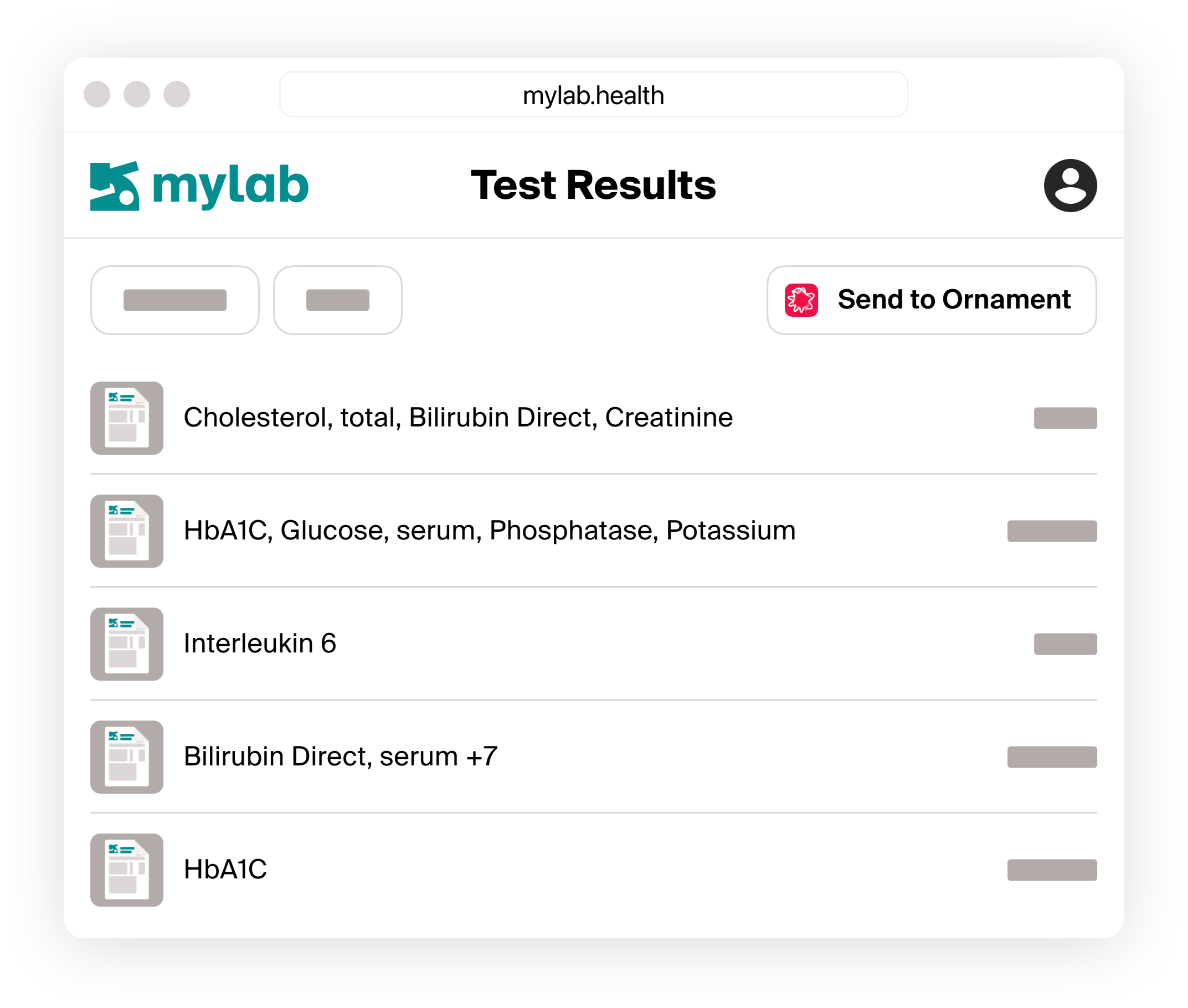
Task: Click the first wide placeholder filter button
Action: pyautogui.click(x=175, y=300)
